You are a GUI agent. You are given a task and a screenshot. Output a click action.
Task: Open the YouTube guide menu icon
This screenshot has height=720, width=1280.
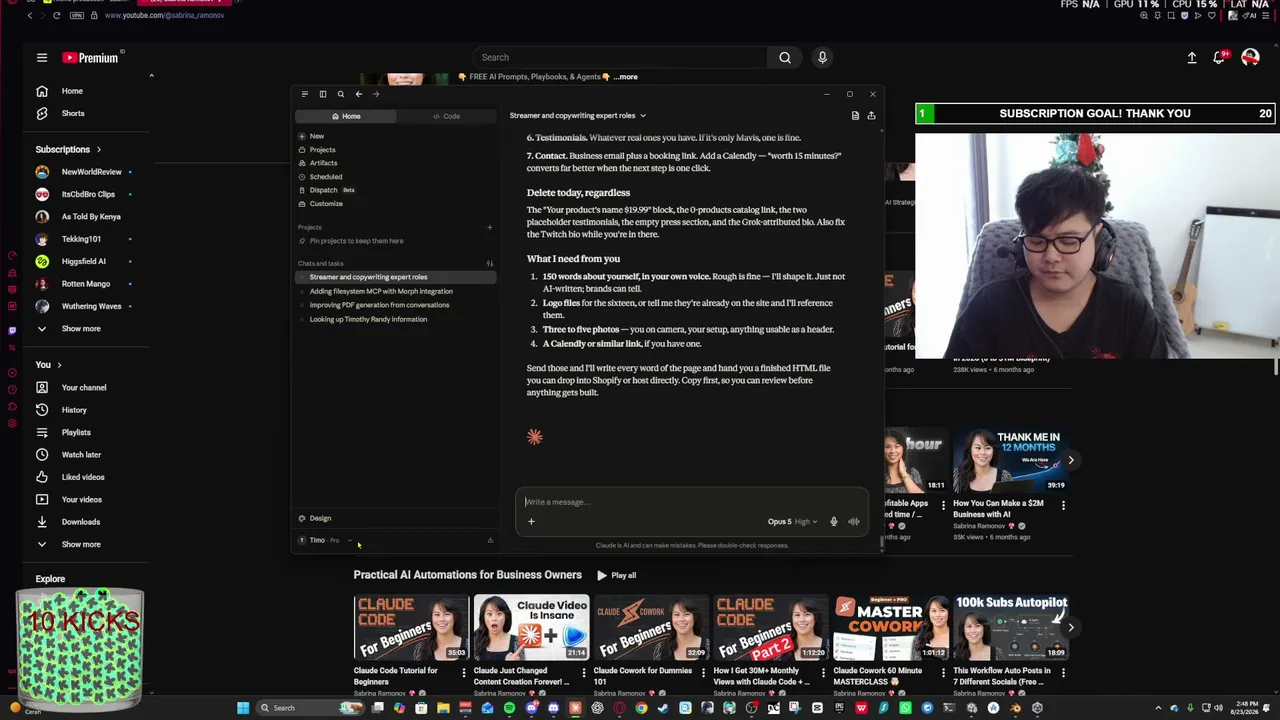click(x=42, y=58)
